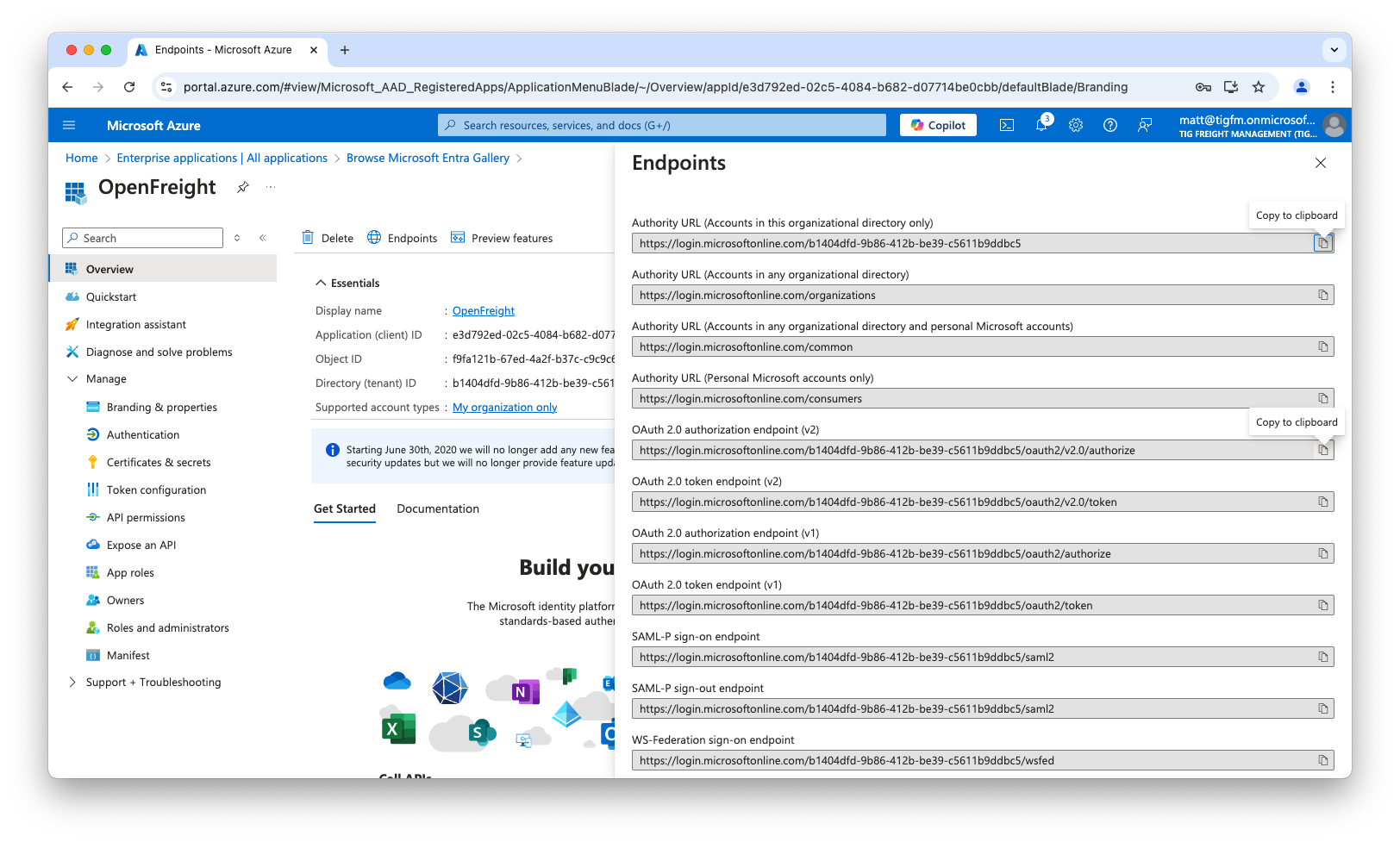
Task: Close the Endpoints panel
Action: pos(1320,163)
